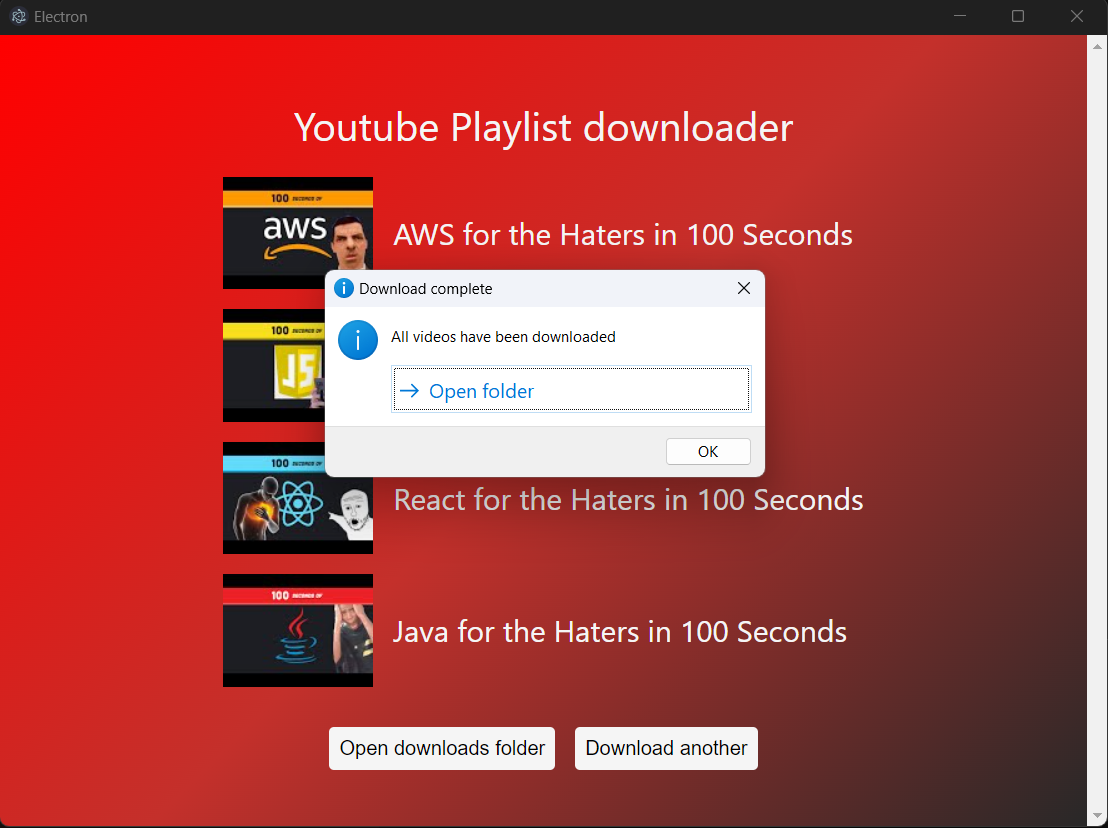Click the Java video thumbnail
The width and height of the screenshot is (1108, 828).
tap(297, 630)
